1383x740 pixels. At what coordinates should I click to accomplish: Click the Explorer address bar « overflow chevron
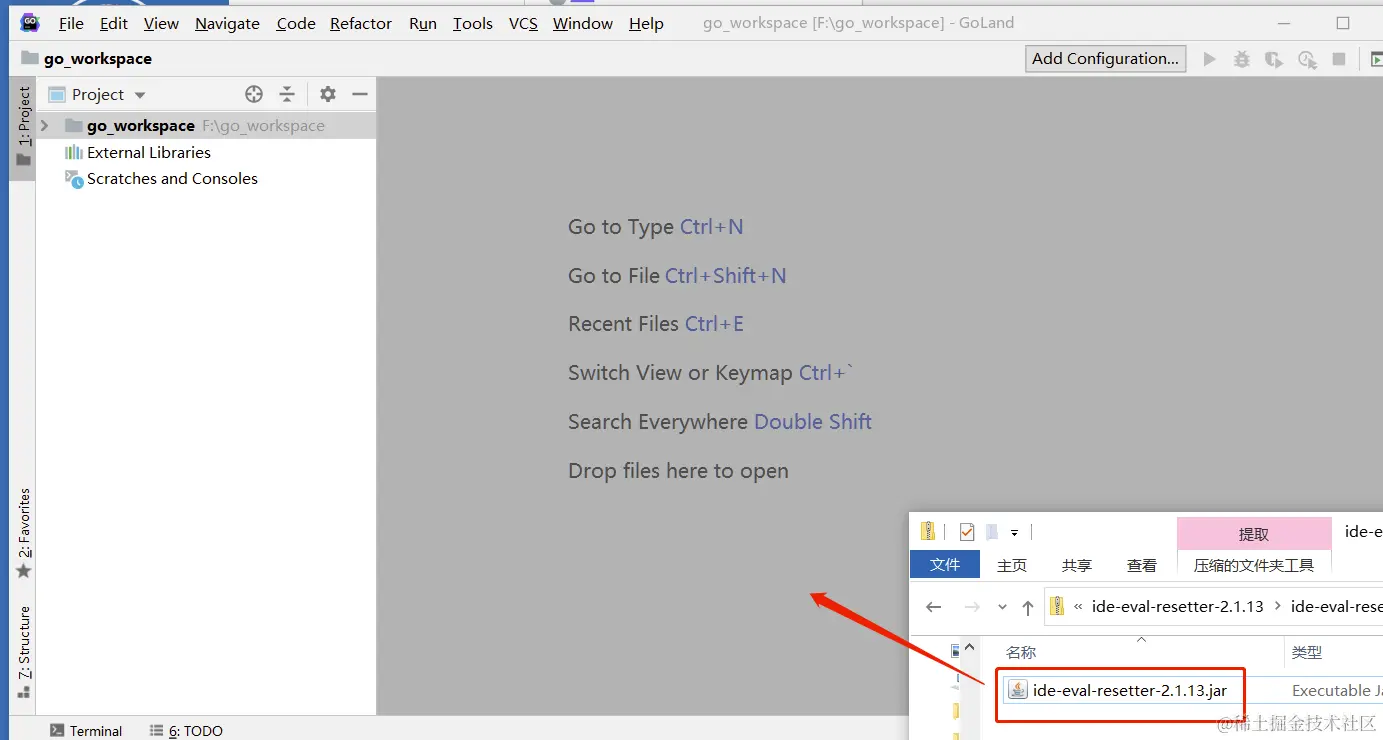[x=1079, y=606]
